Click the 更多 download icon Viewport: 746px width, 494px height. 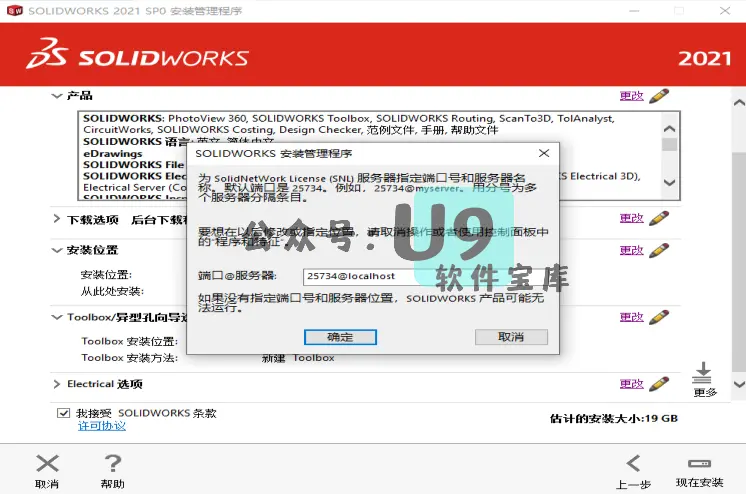pos(702,373)
